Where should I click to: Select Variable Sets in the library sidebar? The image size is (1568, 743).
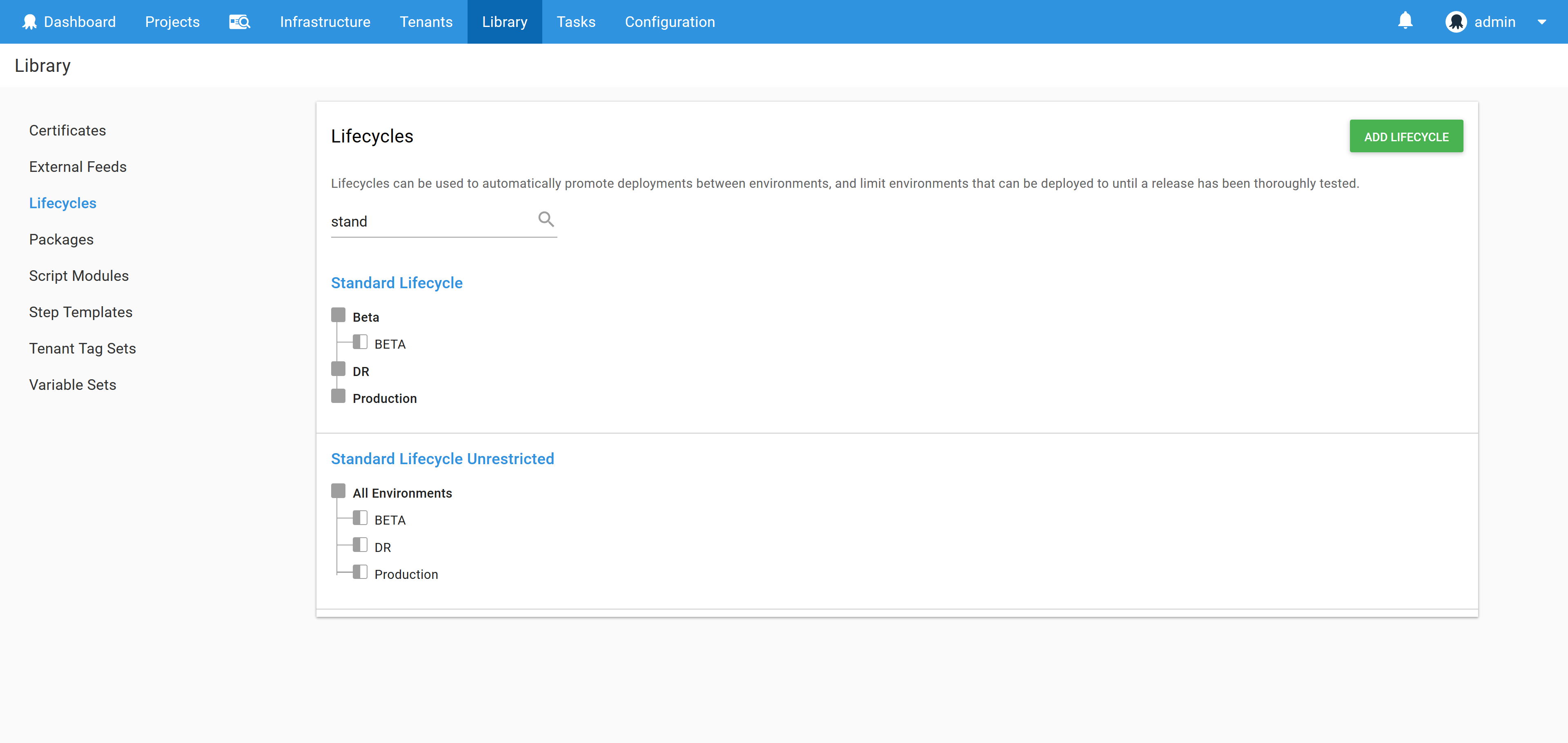pos(72,385)
